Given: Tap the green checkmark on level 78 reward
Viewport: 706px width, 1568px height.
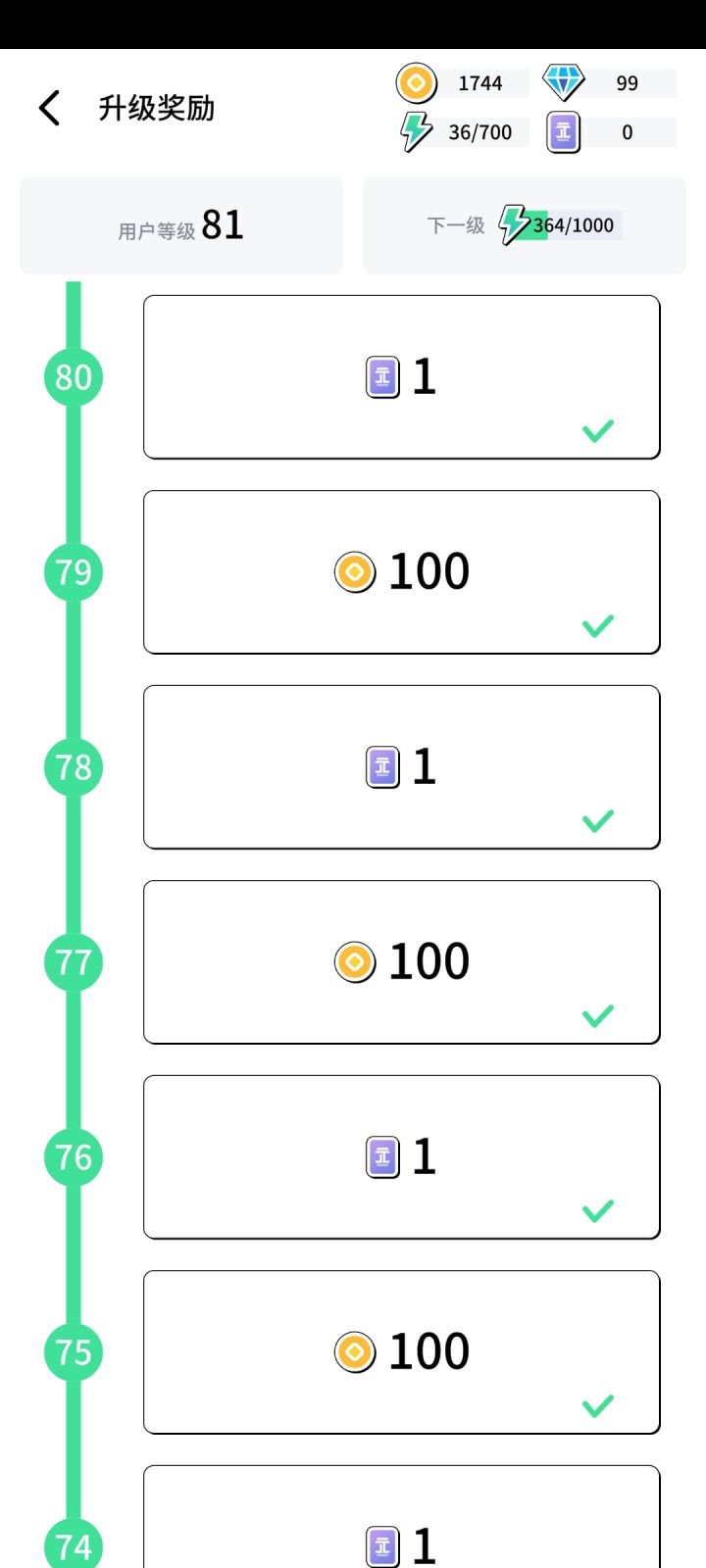Looking at the screenshot, I should (598, 820).
